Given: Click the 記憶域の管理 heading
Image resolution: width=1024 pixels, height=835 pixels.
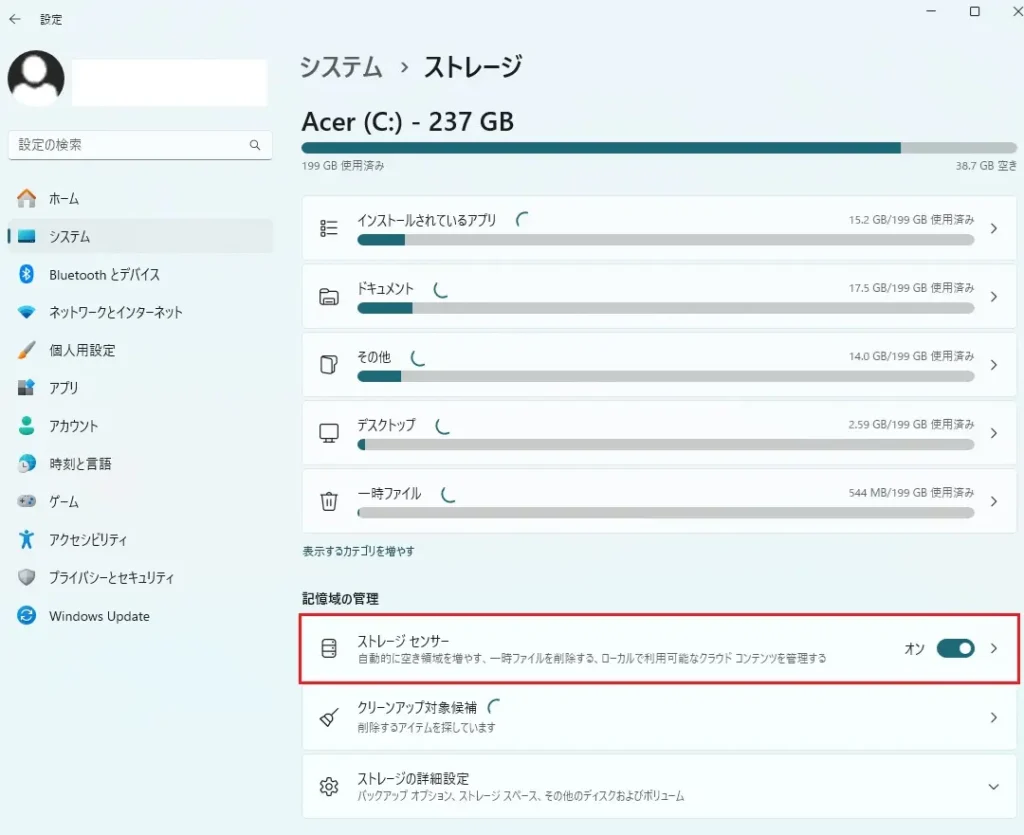Looking at the screenshot, I should [340, 599].
